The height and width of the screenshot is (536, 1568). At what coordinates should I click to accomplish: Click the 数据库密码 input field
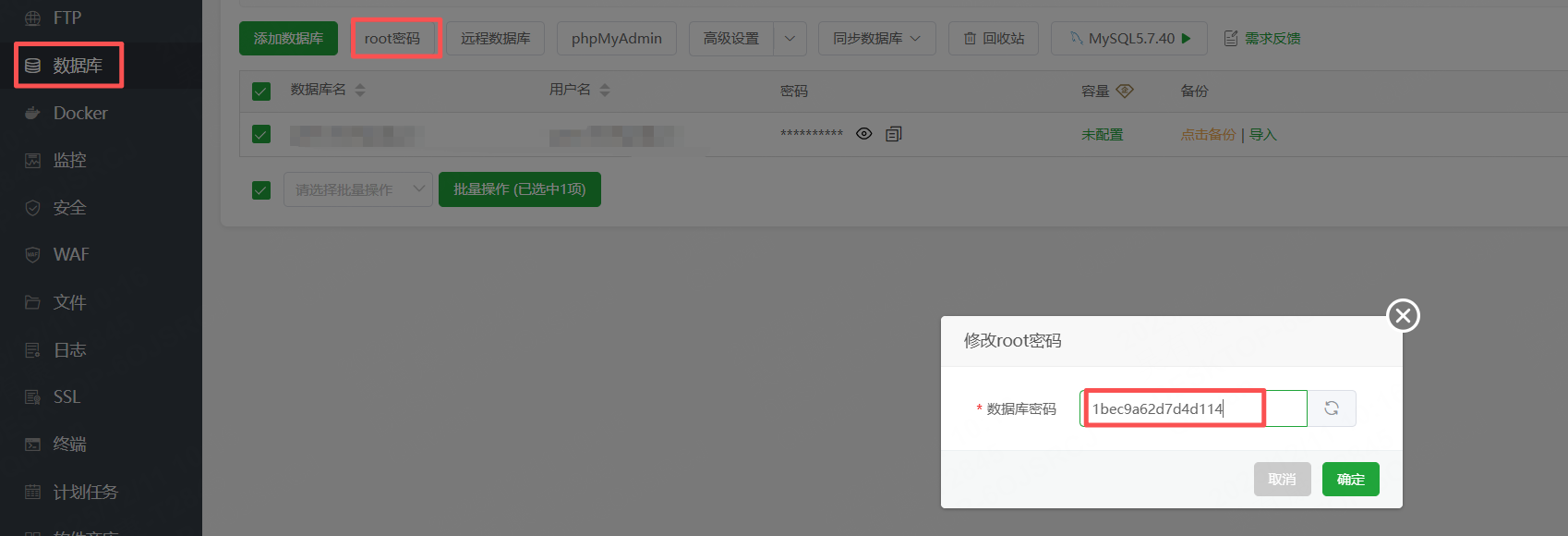[1193, 408]
